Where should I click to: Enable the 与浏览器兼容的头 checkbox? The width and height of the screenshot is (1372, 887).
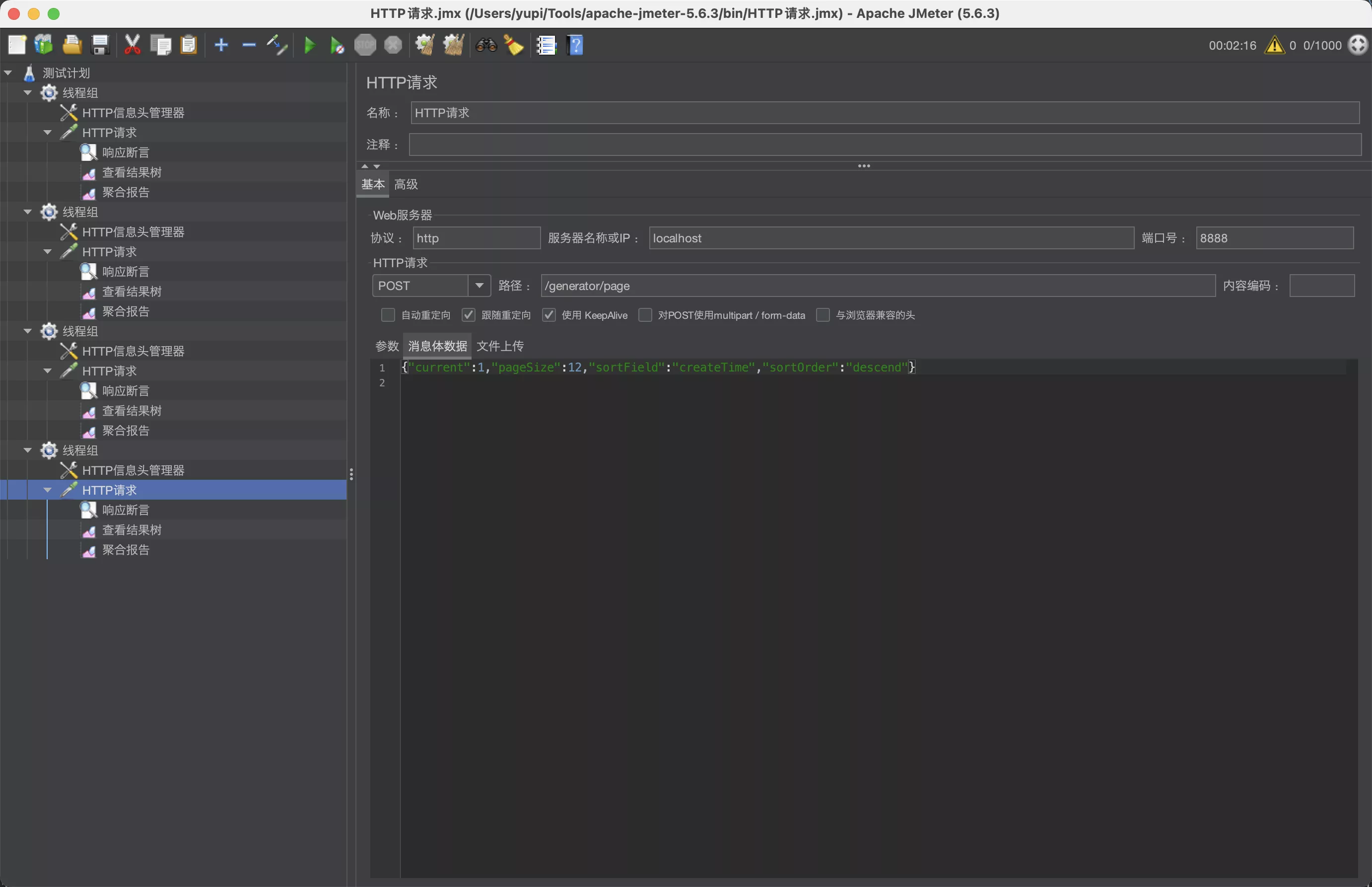click(823, 315)
